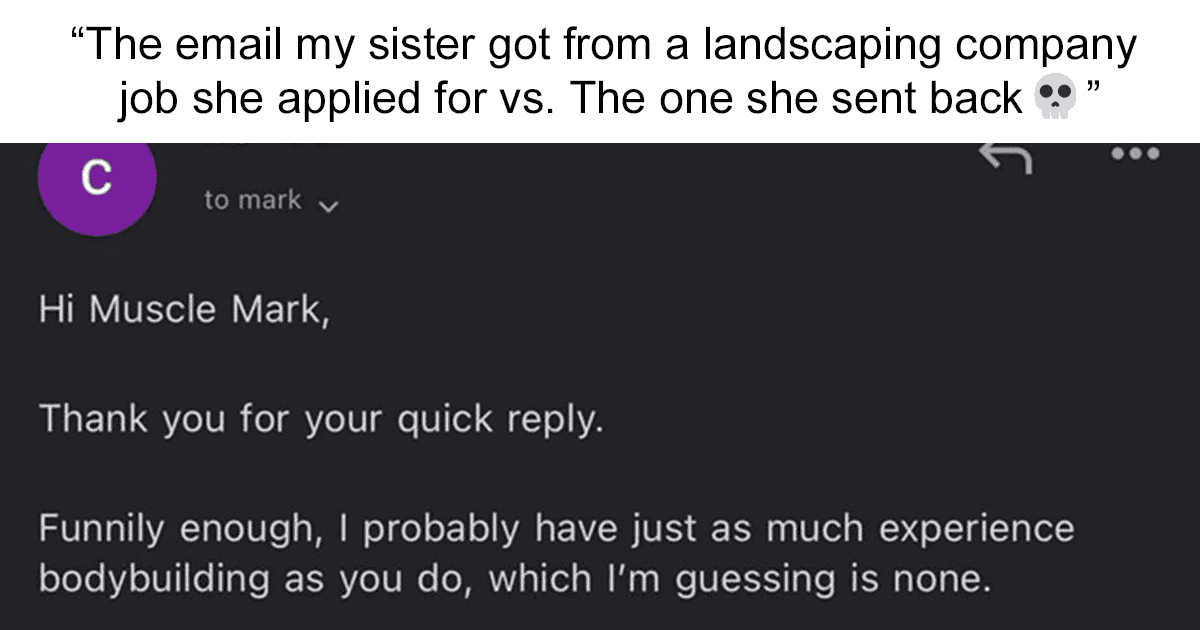Image resolution: width=1200 pixels, height=630 pixels.
Task: Click the purple sender avatar C
Action: [x=95, y=182]
